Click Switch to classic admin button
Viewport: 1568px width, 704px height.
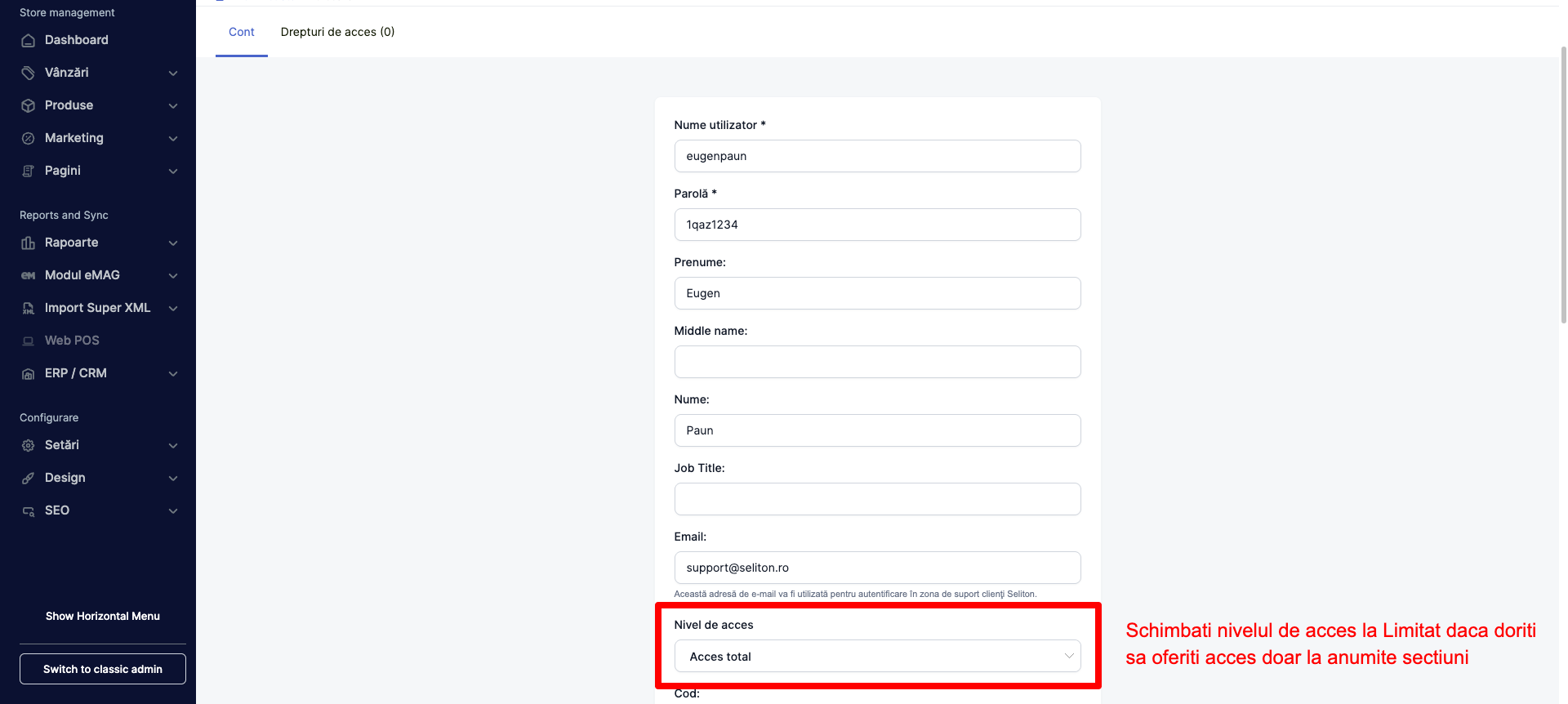[103, 669]
